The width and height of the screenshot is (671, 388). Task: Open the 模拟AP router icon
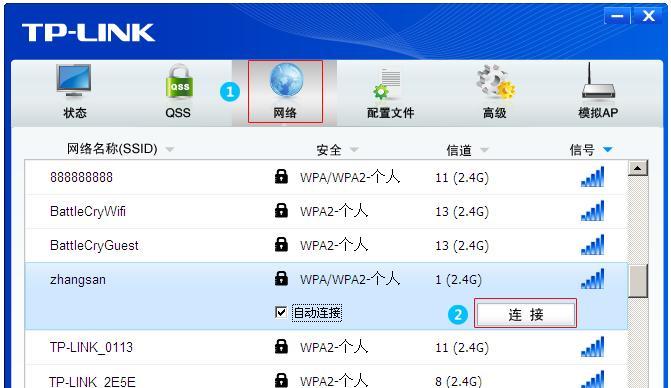click(x=598, y=81)
